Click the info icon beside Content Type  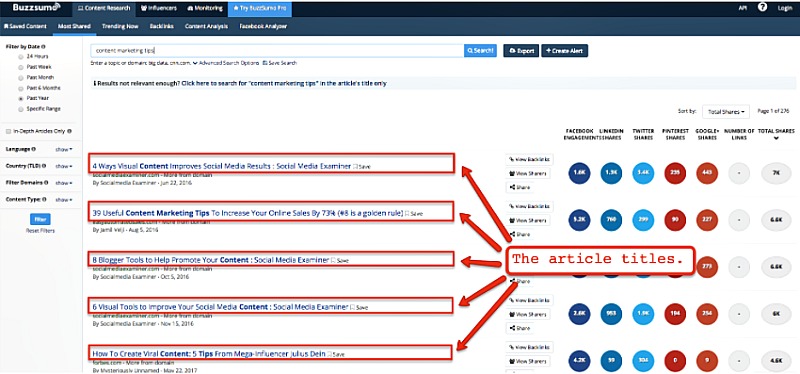[x=44, y=200]
